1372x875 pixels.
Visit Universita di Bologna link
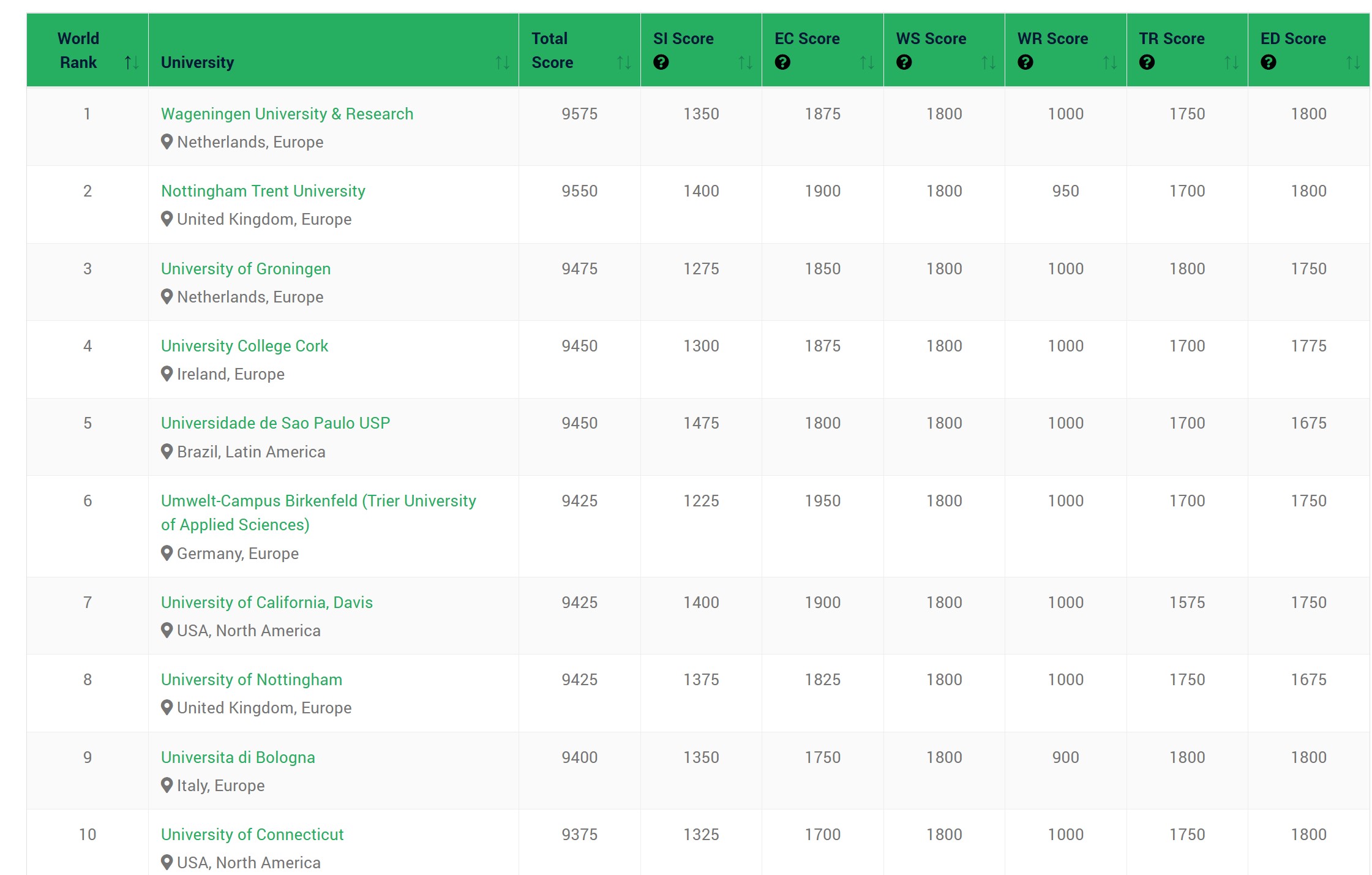[238, 757]
